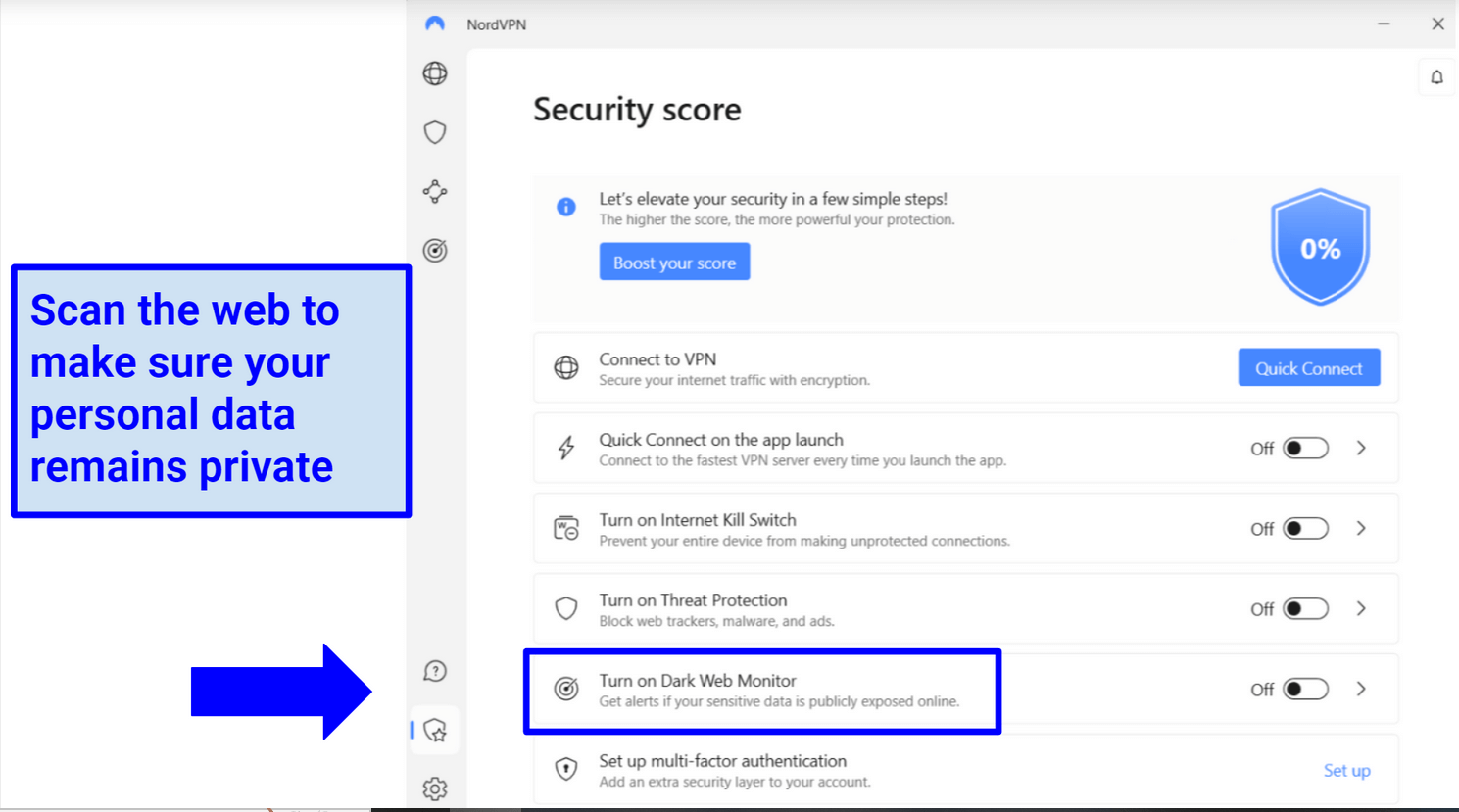The height and width of the screenshot is (812, 1459).
Task: Open Threat Protection shield in sidebar
Action: coord(435,132)
